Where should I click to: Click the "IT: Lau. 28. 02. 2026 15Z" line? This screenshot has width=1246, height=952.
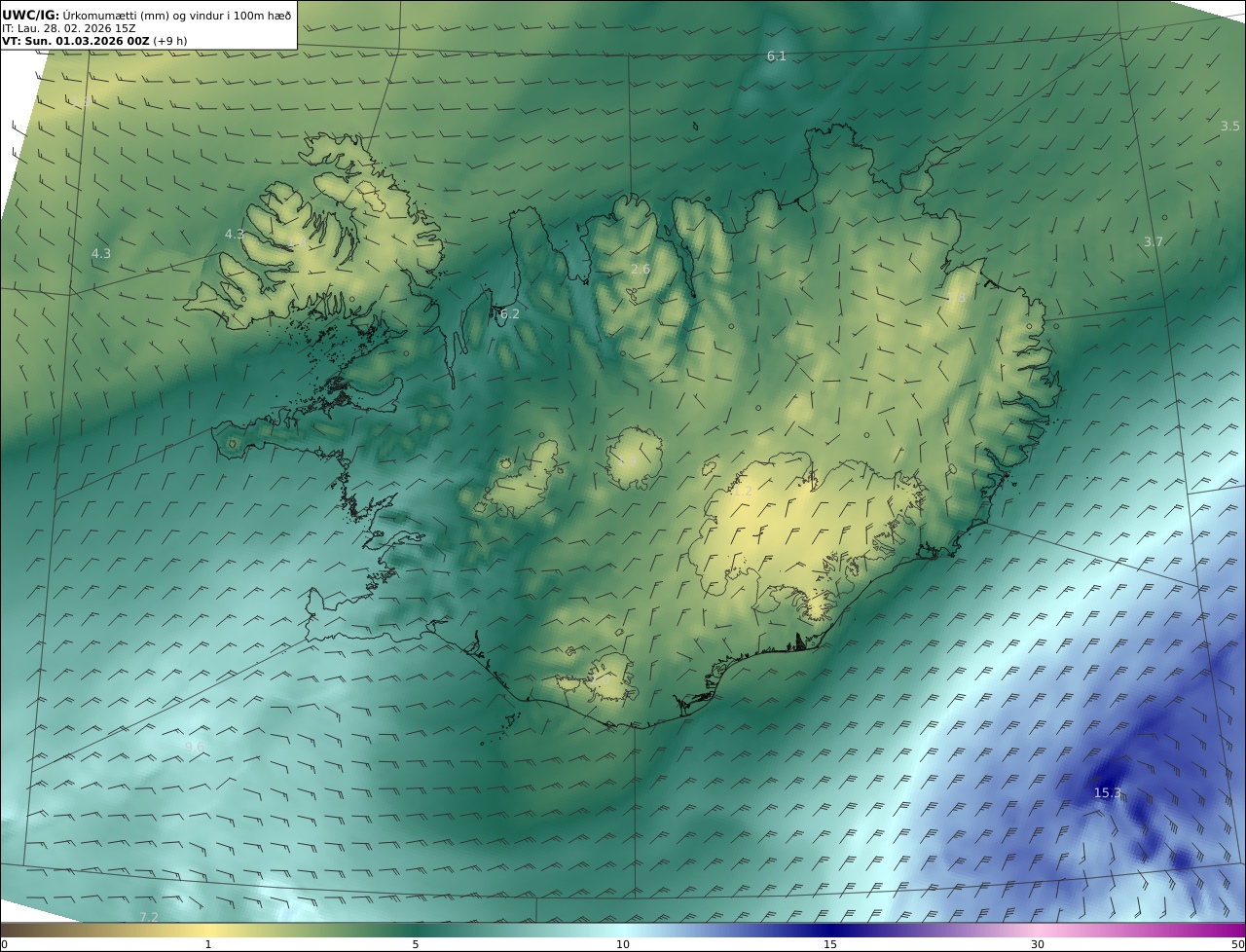[68, 28]
